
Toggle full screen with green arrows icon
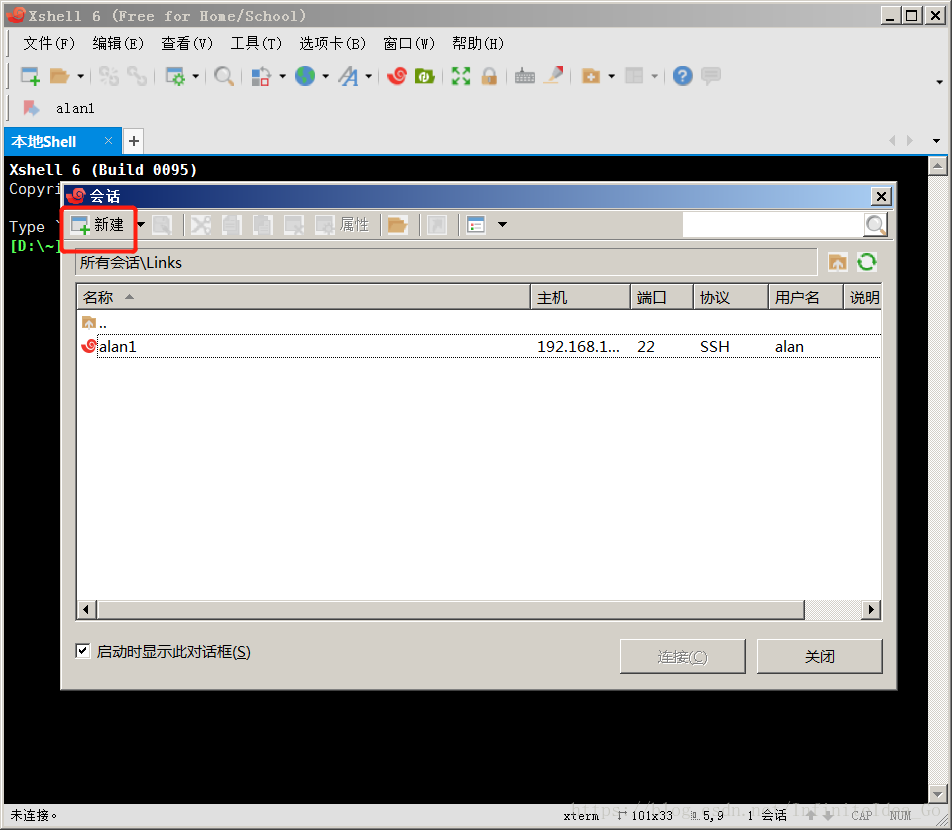(x=461, y=76)
